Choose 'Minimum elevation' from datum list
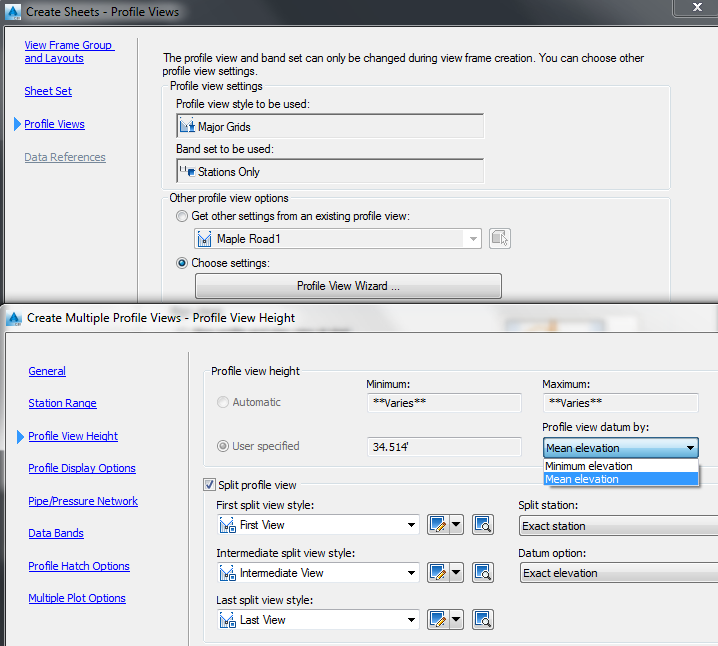 pyautogui.click(x=589, y=466)
